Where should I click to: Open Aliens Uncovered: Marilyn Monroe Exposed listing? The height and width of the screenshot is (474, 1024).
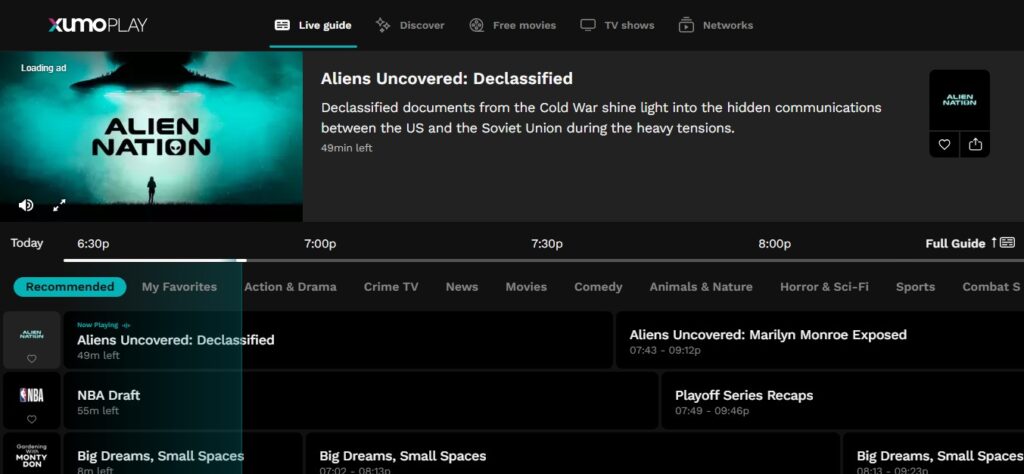point(820,340)
